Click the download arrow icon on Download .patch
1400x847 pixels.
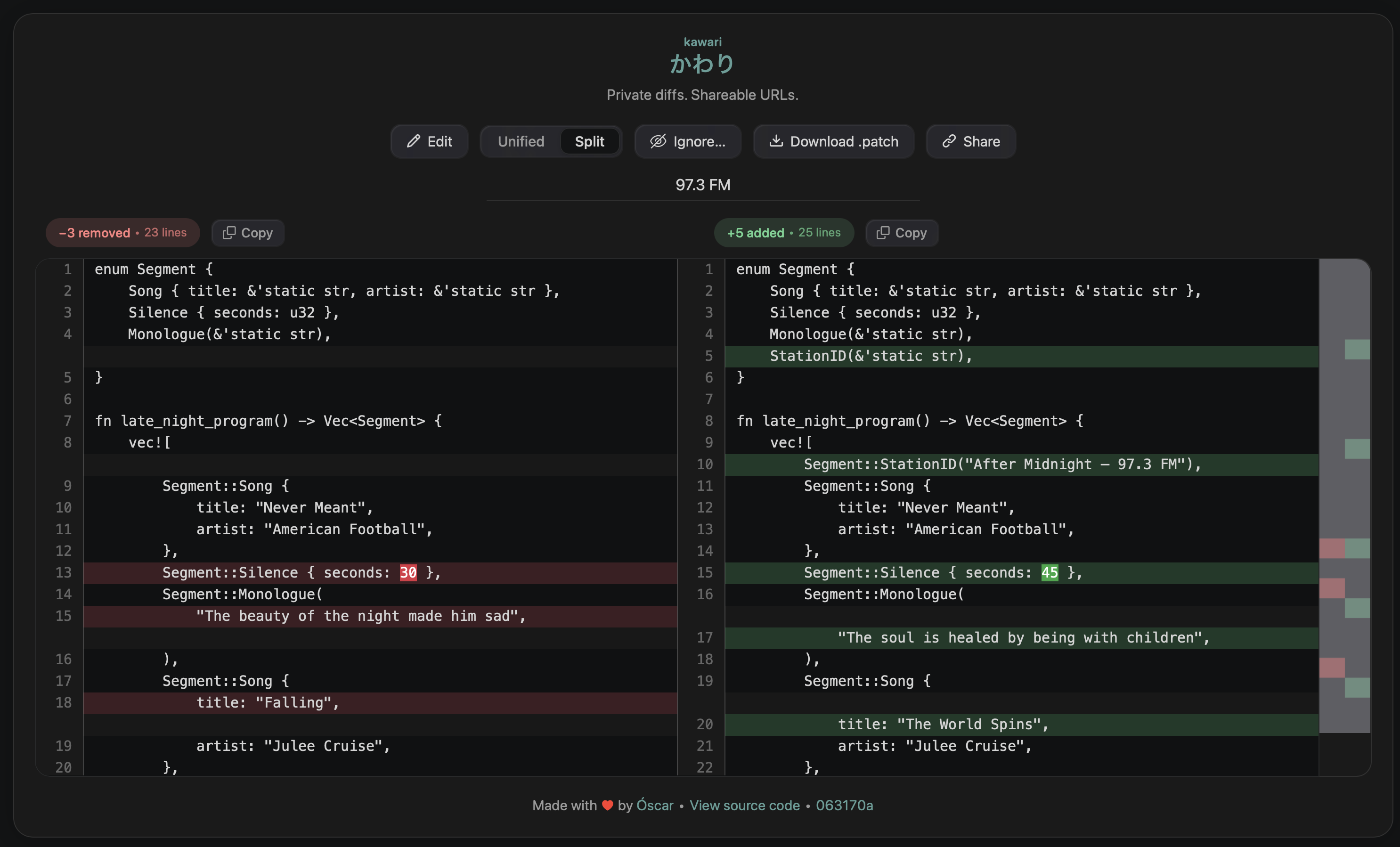[x=776, y=141]
